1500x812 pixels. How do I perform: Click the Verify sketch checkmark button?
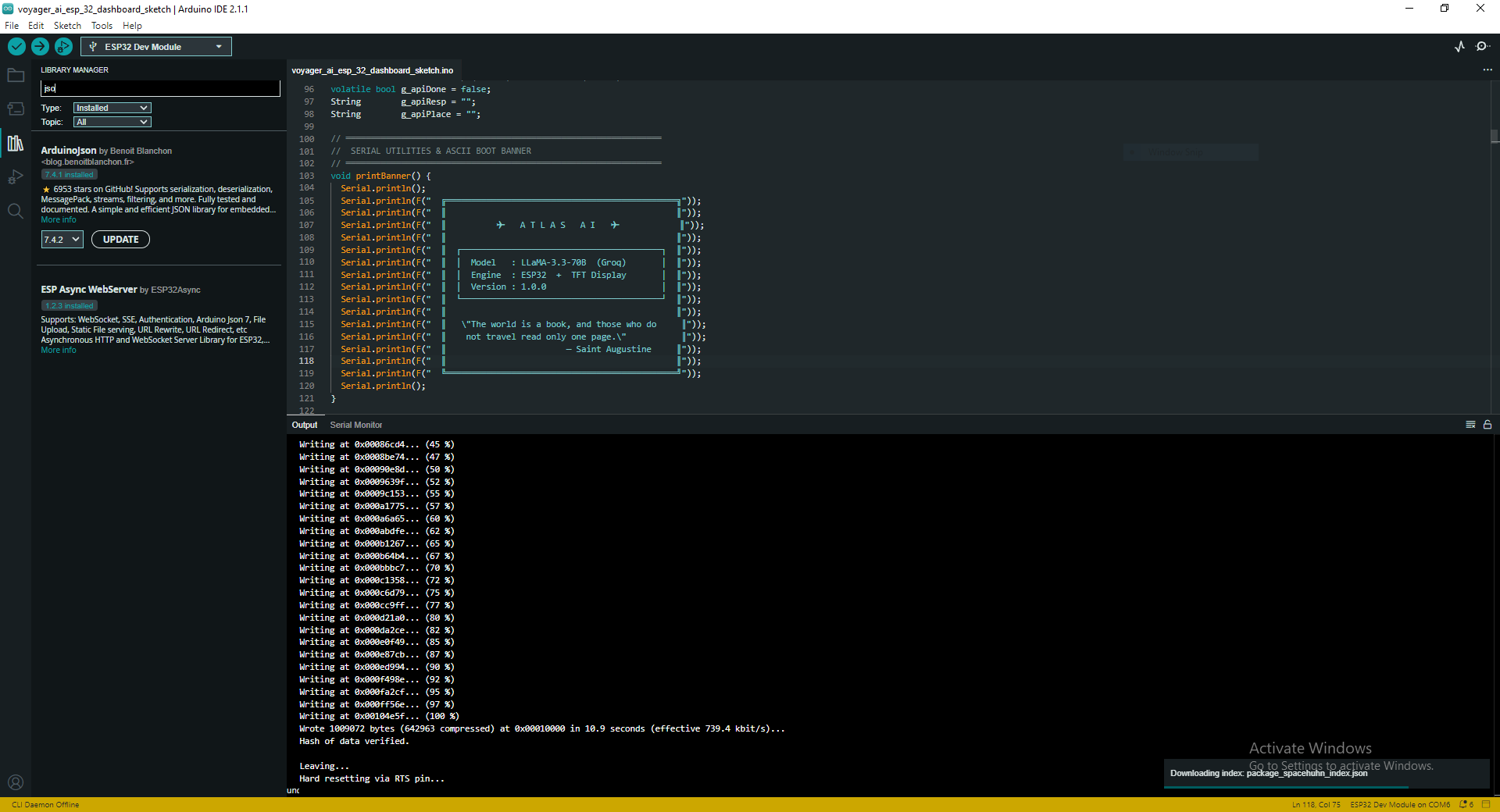(16, 47)
